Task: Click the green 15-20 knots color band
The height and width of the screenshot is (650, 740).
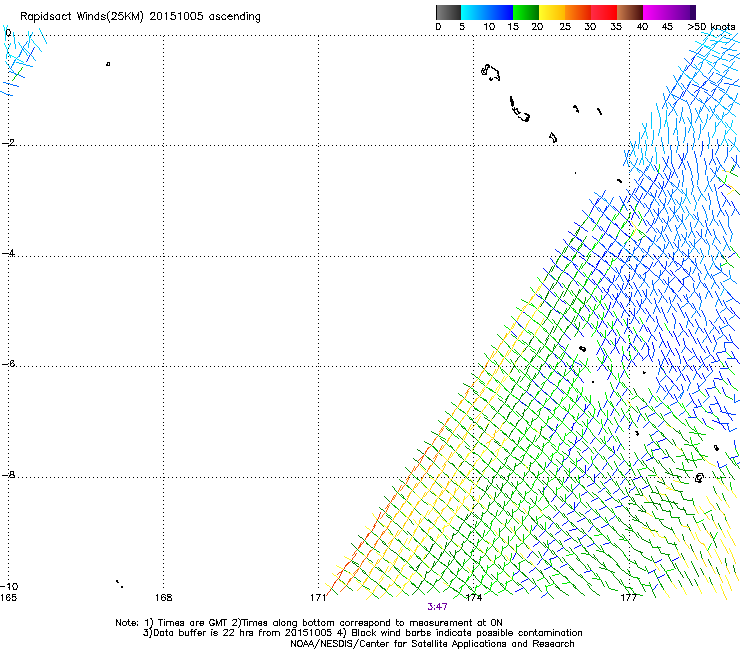Action: (x=526, y=12)
